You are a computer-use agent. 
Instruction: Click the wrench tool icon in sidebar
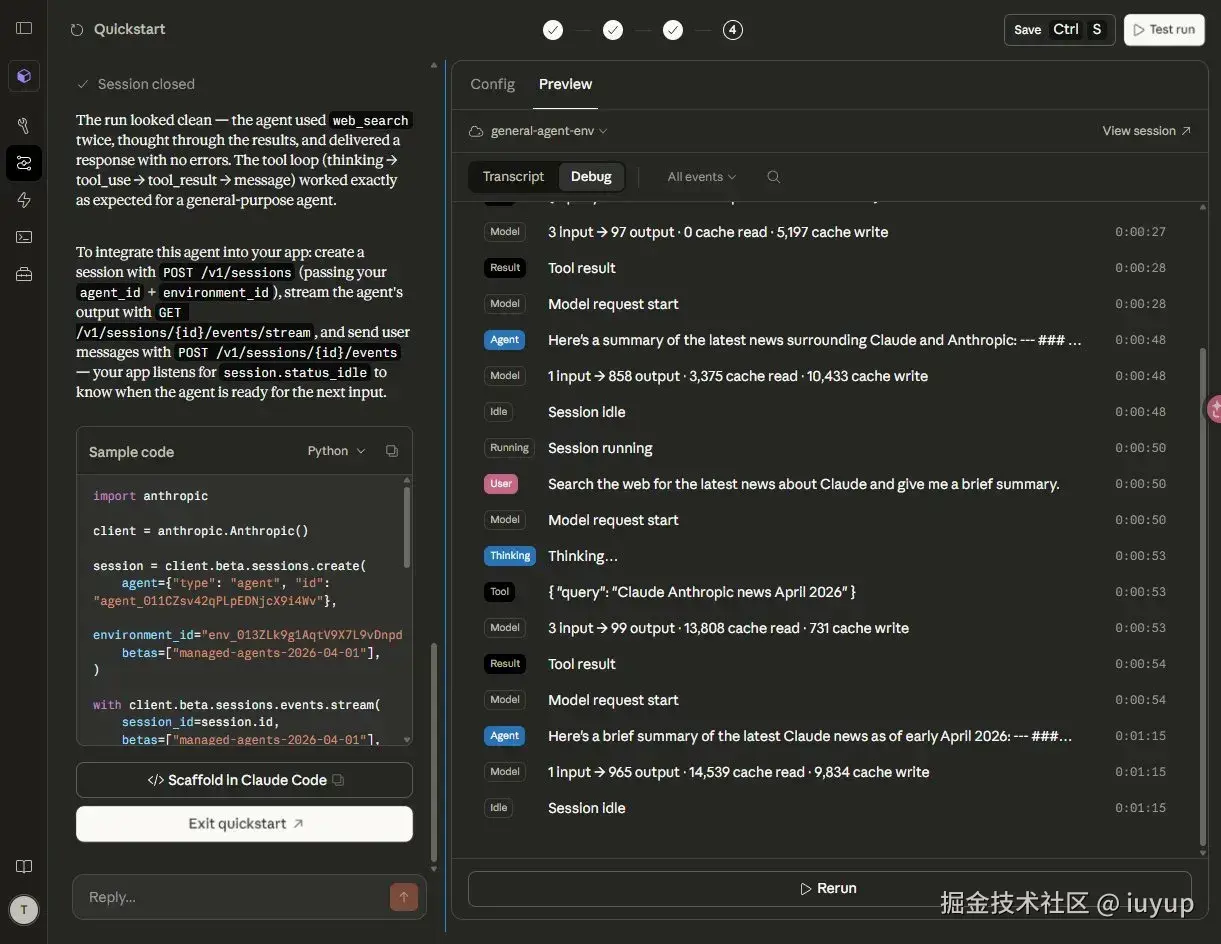24,126
